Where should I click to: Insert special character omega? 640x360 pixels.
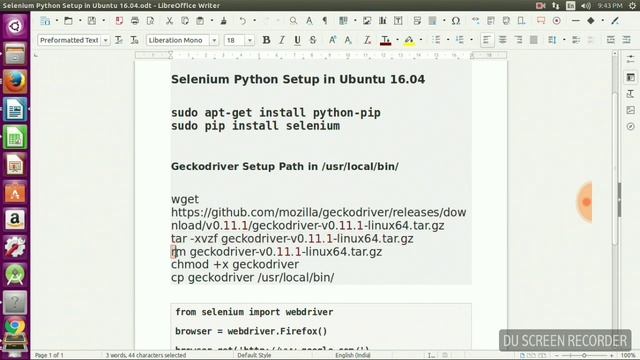(x=456, y=21)
